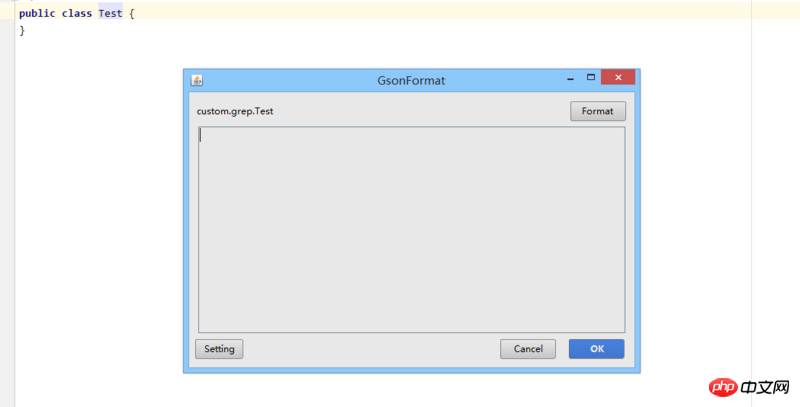The width and height of the screenshot is (800, 407).
Task: Focus the JSON input text area
Action: pyautogui.click(x=412, y=230)
